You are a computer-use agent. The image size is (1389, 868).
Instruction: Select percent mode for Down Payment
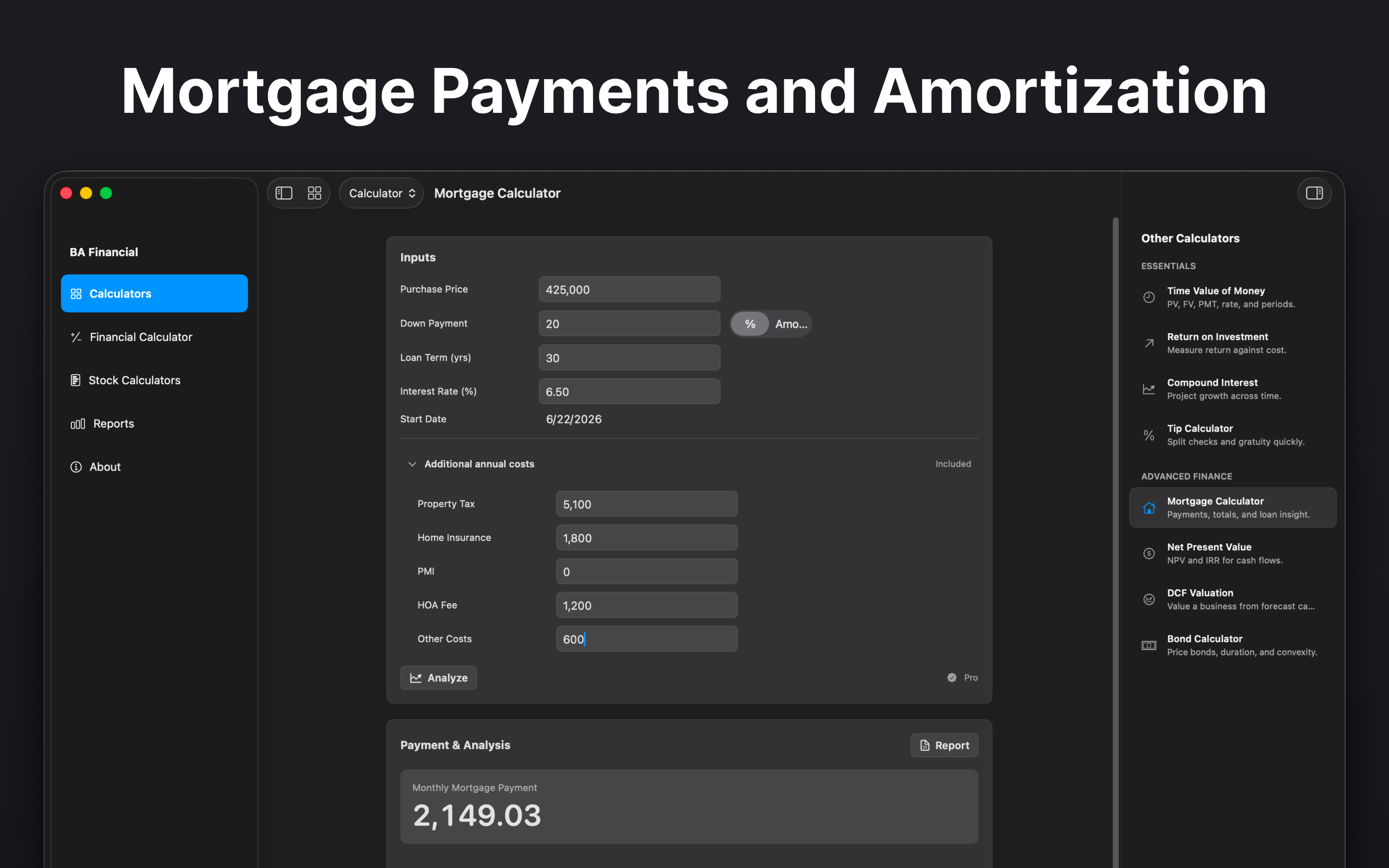749,324
